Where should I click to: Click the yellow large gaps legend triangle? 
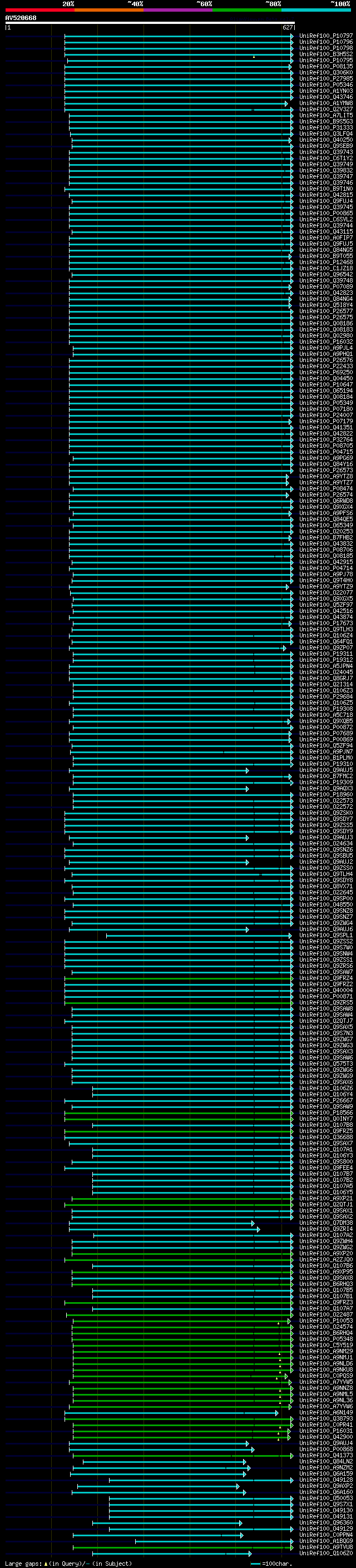(46, 1564)
